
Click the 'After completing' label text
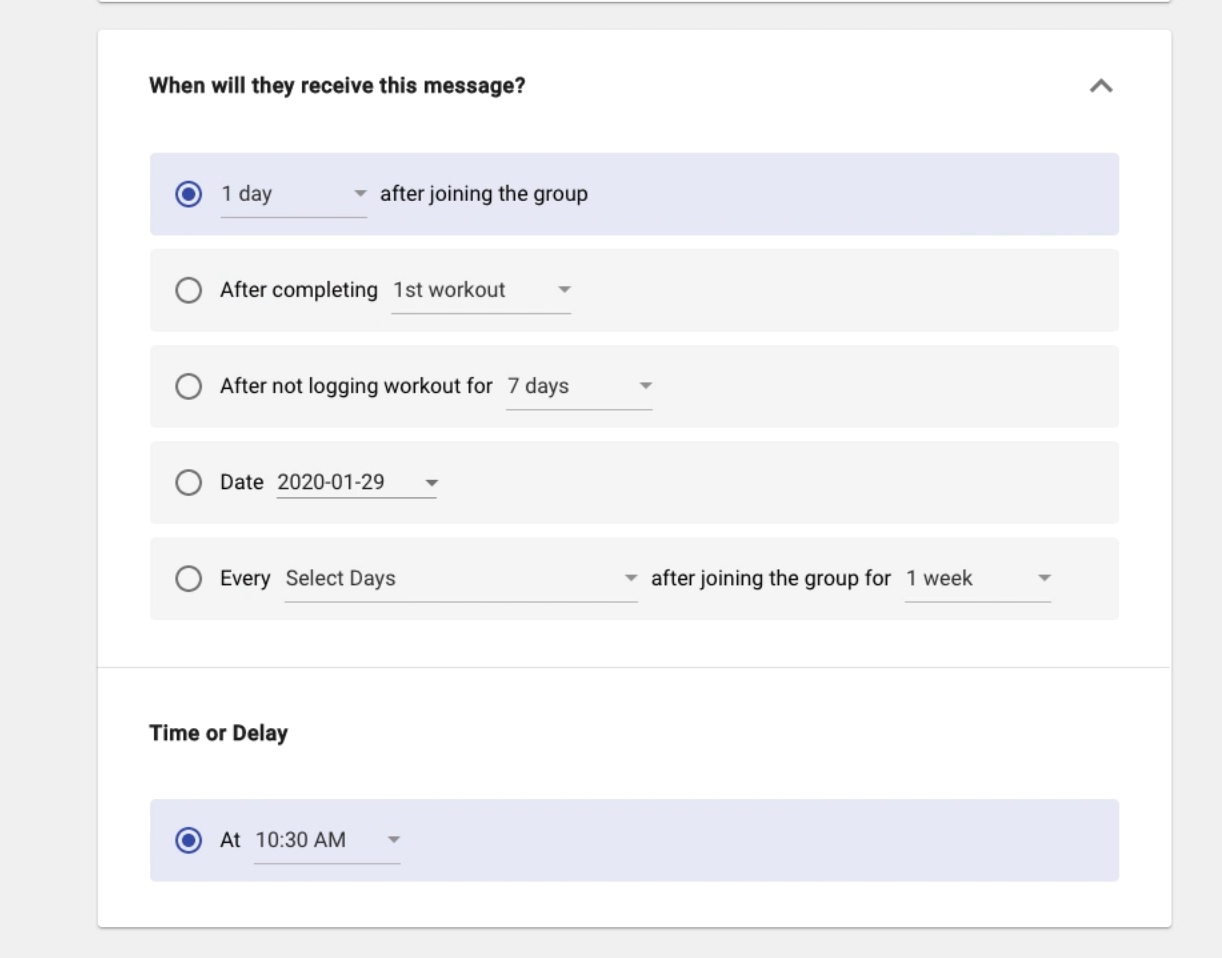pos(299,291)
